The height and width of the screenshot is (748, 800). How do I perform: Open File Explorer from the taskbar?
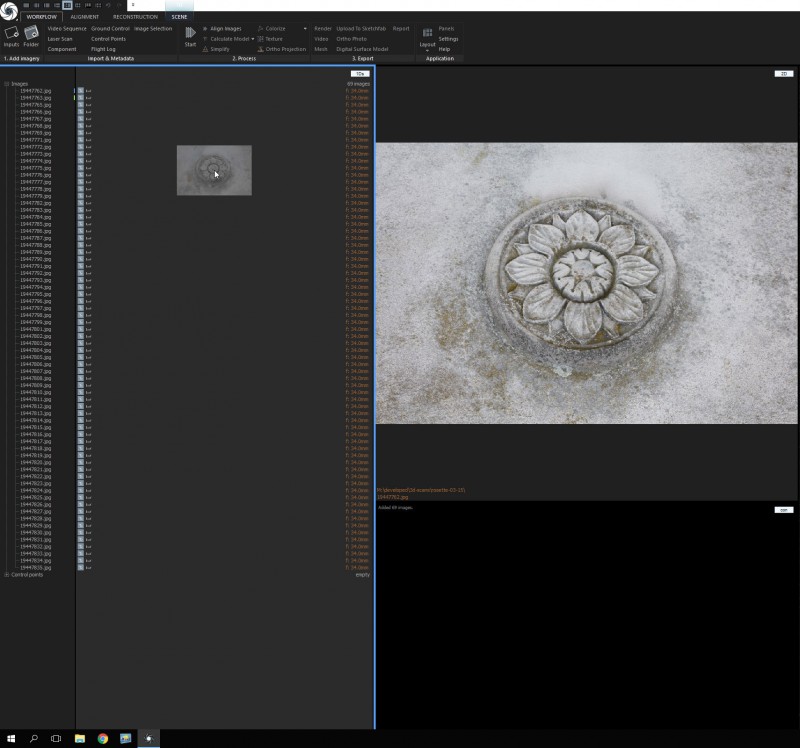pyautogui.click(x=80, y=738)
